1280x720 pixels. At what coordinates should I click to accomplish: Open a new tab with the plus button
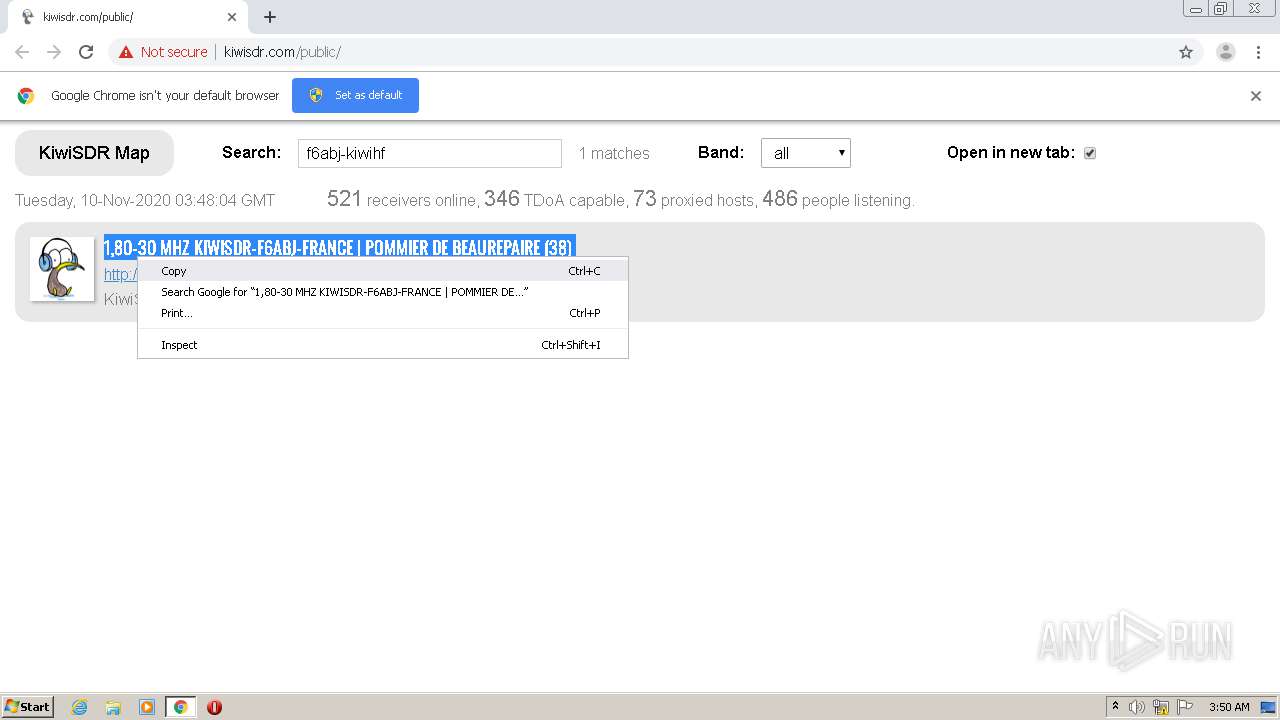[x=270, y=17]
